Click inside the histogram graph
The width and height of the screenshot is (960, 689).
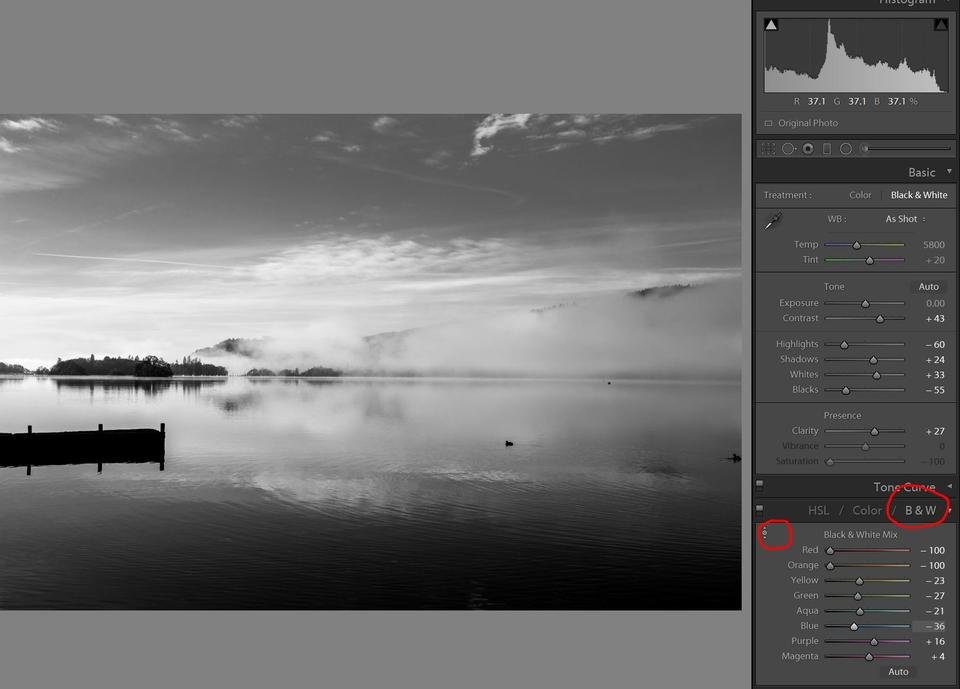(856, 55)
